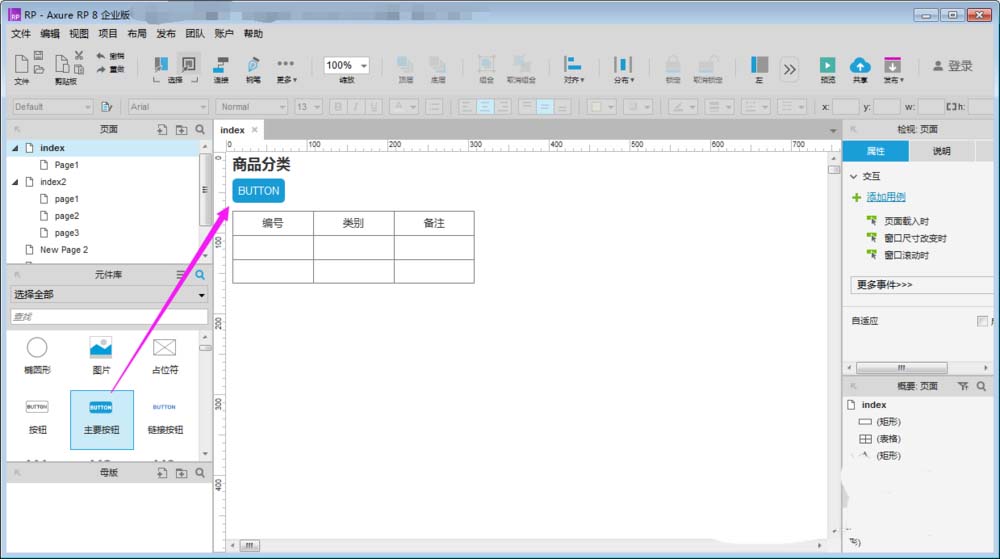Toggle Italic formatting
The width and height of the screenshot is (1000, 559).
[356, 106]
